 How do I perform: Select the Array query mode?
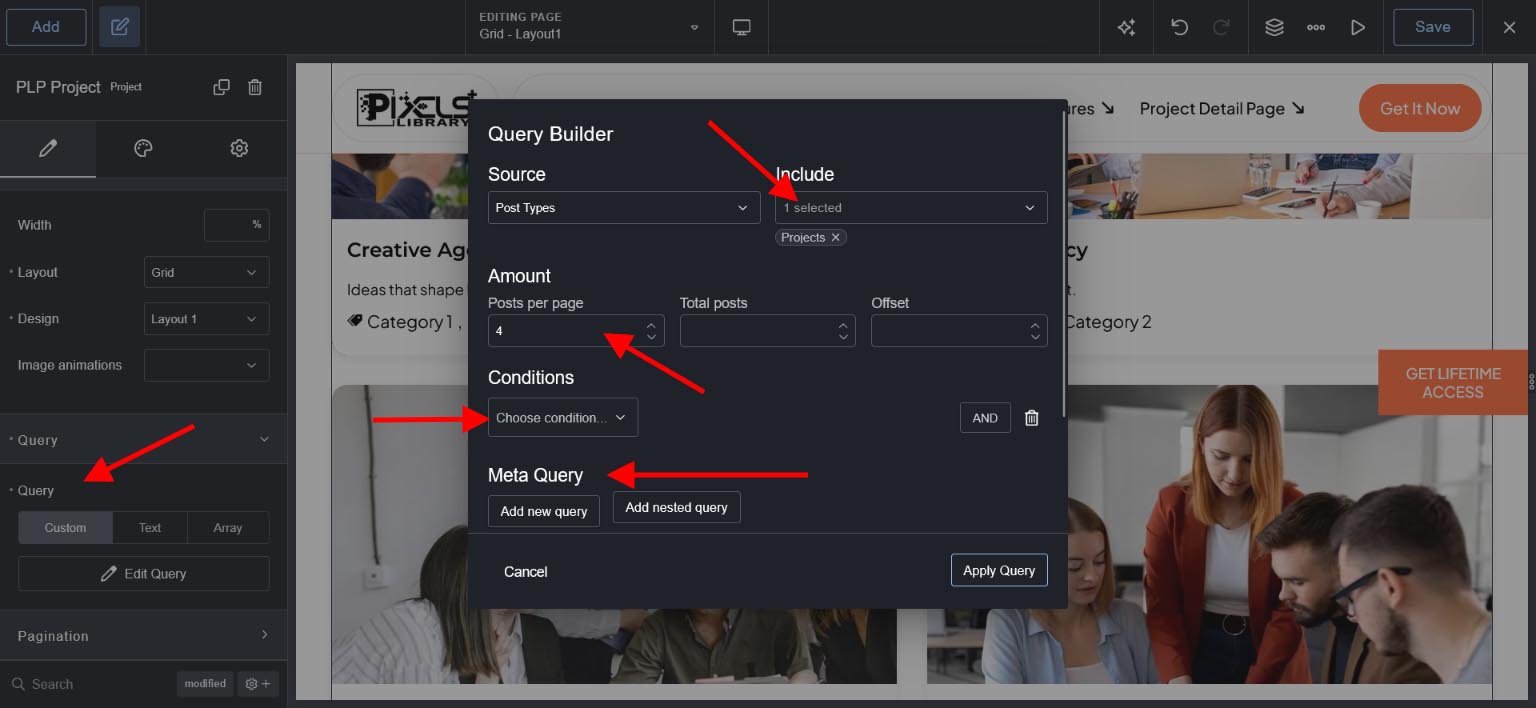coord(228,527)
